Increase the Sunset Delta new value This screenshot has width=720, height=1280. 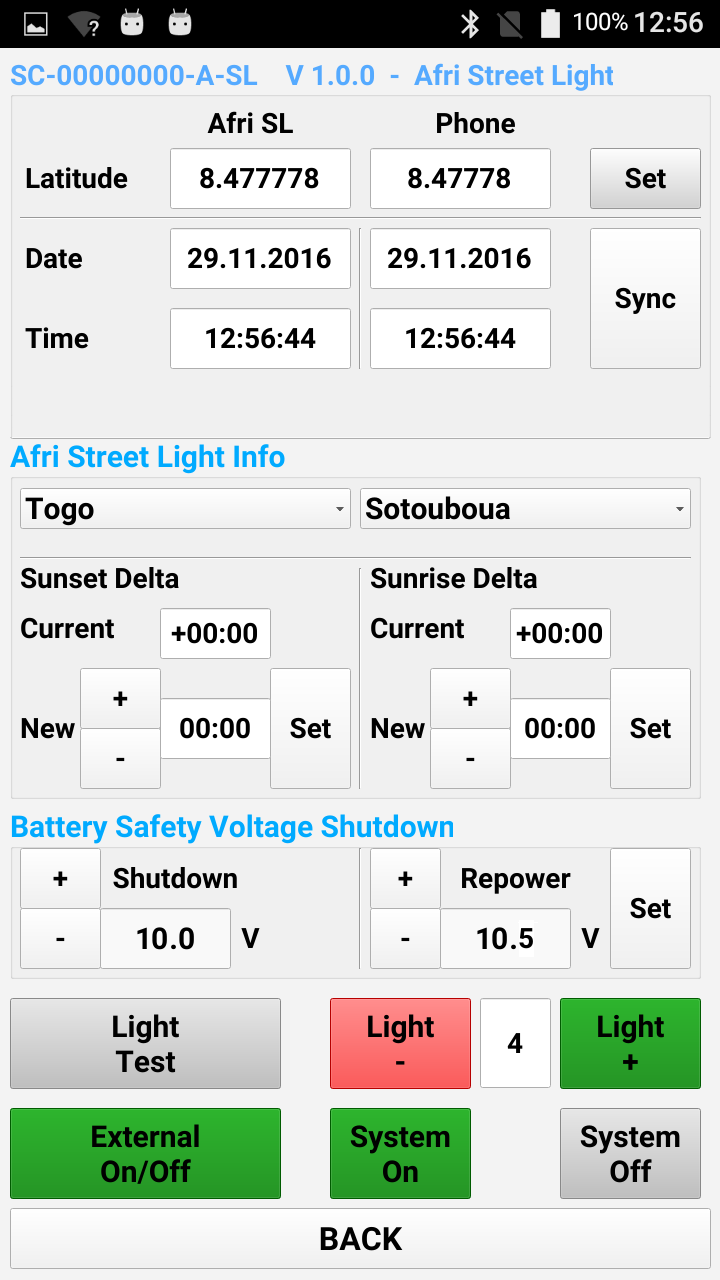click(120, 698)
